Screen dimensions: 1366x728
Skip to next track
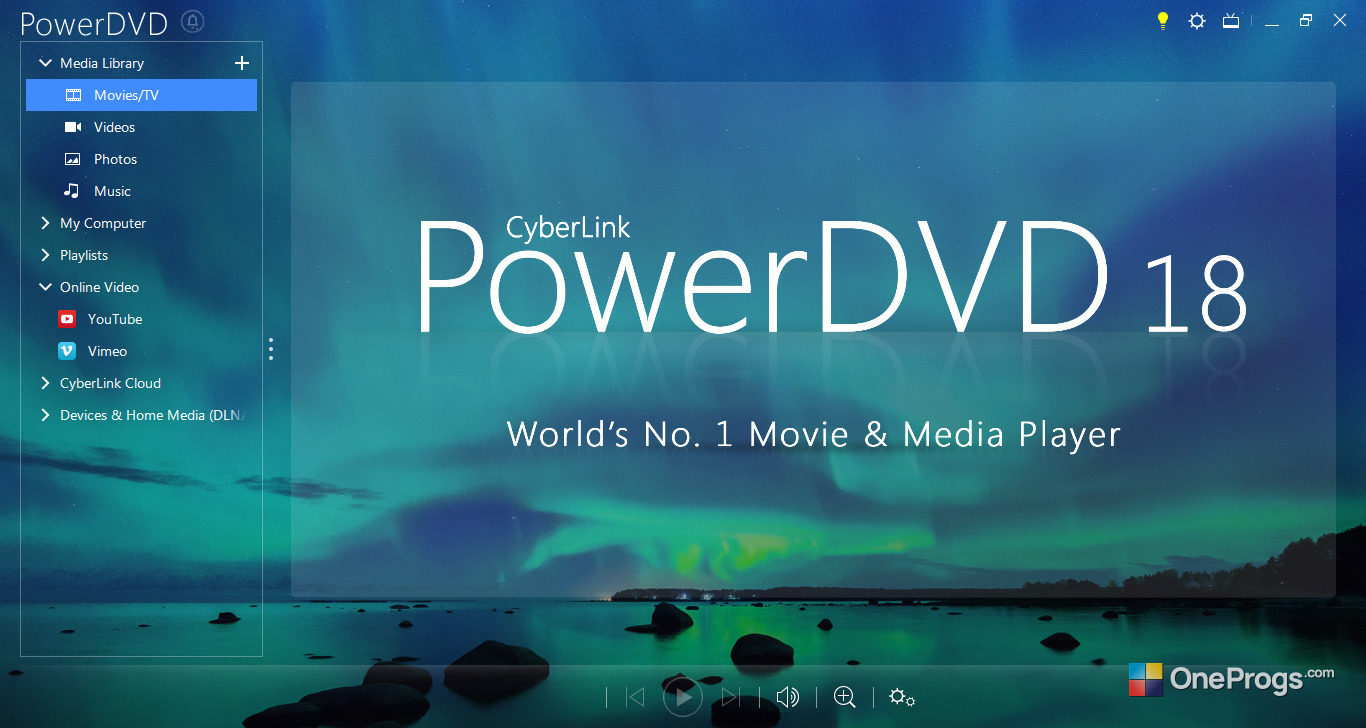tap(731, 697)
